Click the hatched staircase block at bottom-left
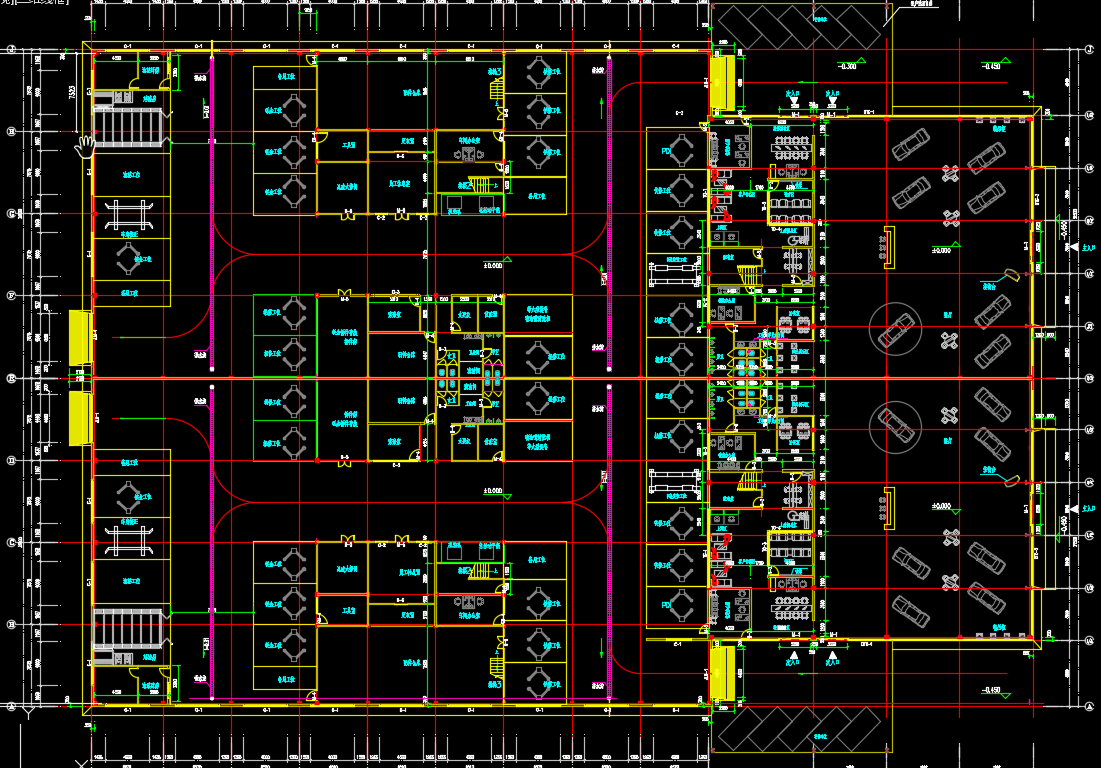Image resolution: width=1101 pixels, height=768 pixels. click(127, 629)
